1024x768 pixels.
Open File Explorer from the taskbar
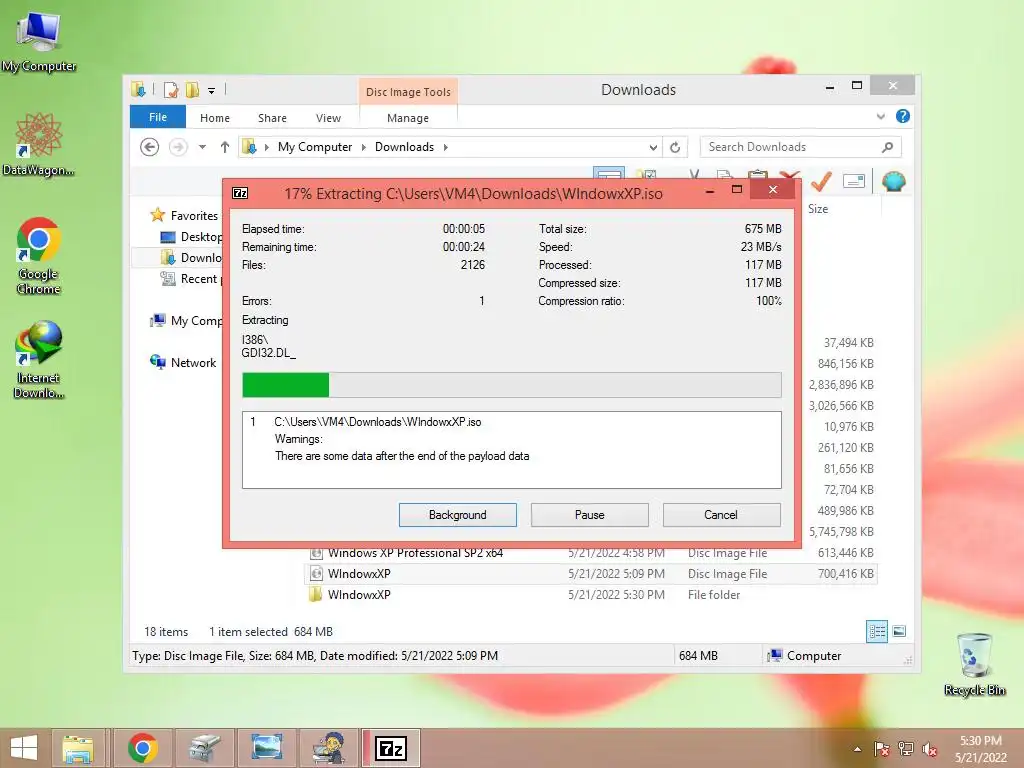pos(78,748)
